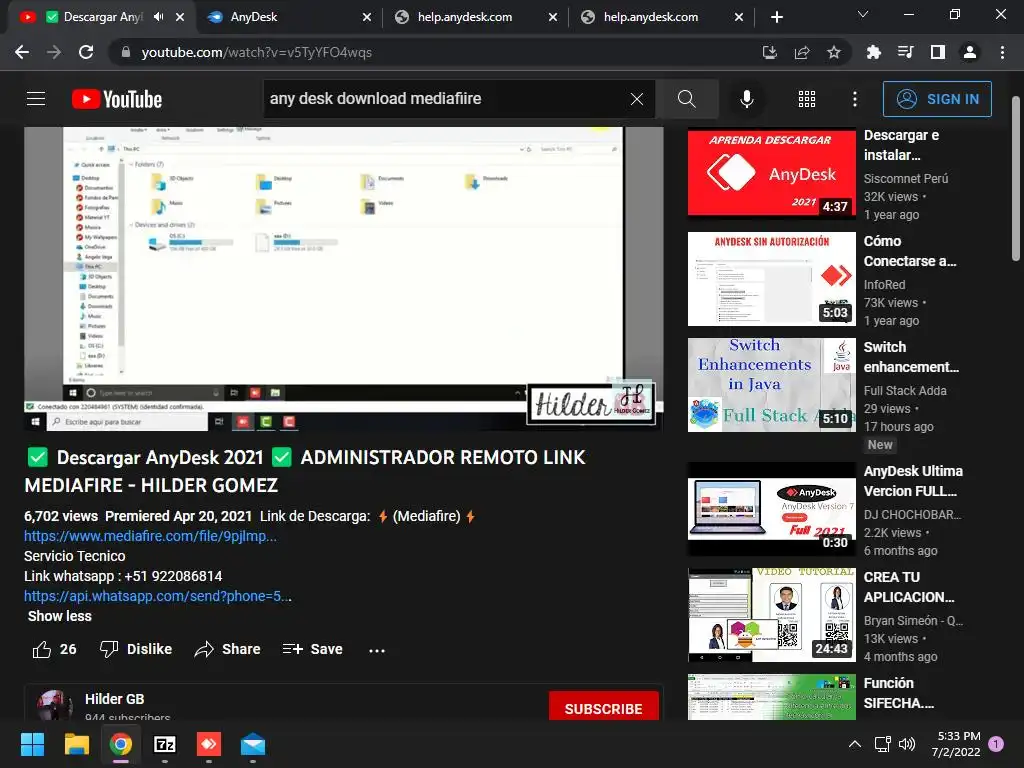The image size is (1024, 768).
Task: Switch to the AnyDesk browser tab
Action: [x=287, y=17]
